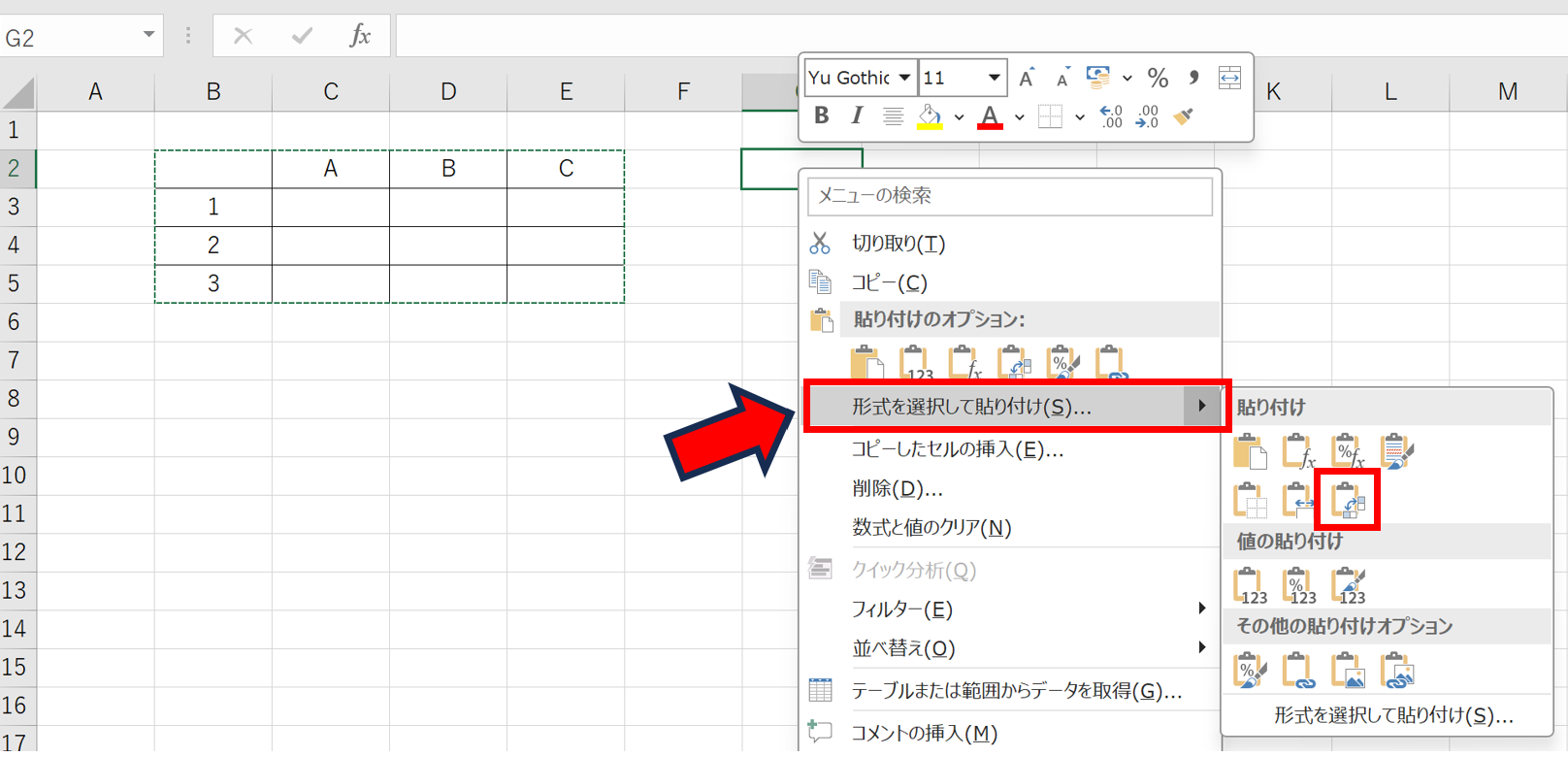This screenshot has height=757, width=1568.
Task: Choose テーブルまたは範囲からデータを取得(G)...
Action: tap(1009, 690)
